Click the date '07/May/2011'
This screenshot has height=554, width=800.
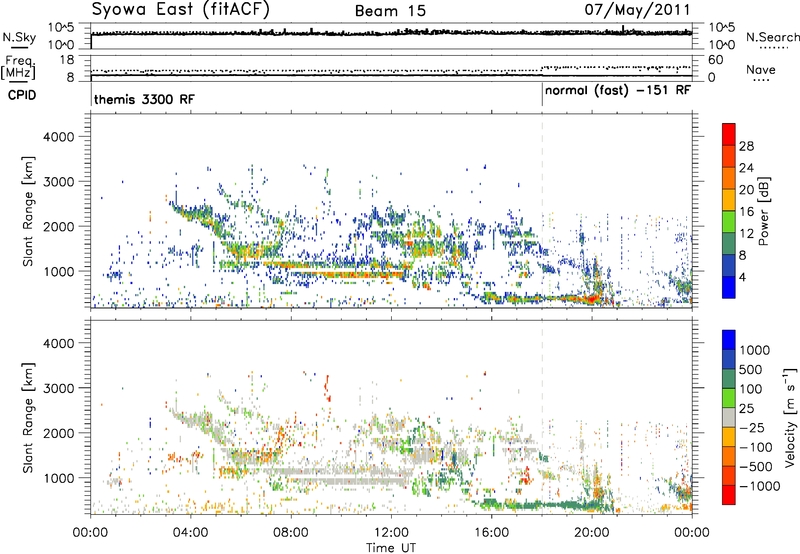click(638, 9)
